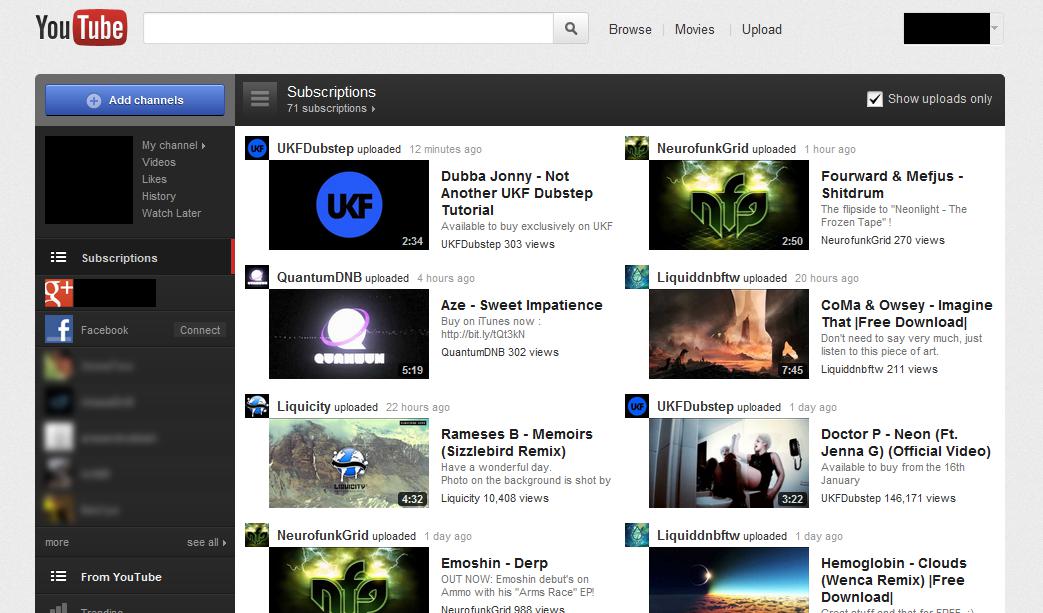Image resolution: width=1043 pixels, height=613 pixels.
Task: Click Liquicity channel name in feed header
Action: (x=304, y=406)
